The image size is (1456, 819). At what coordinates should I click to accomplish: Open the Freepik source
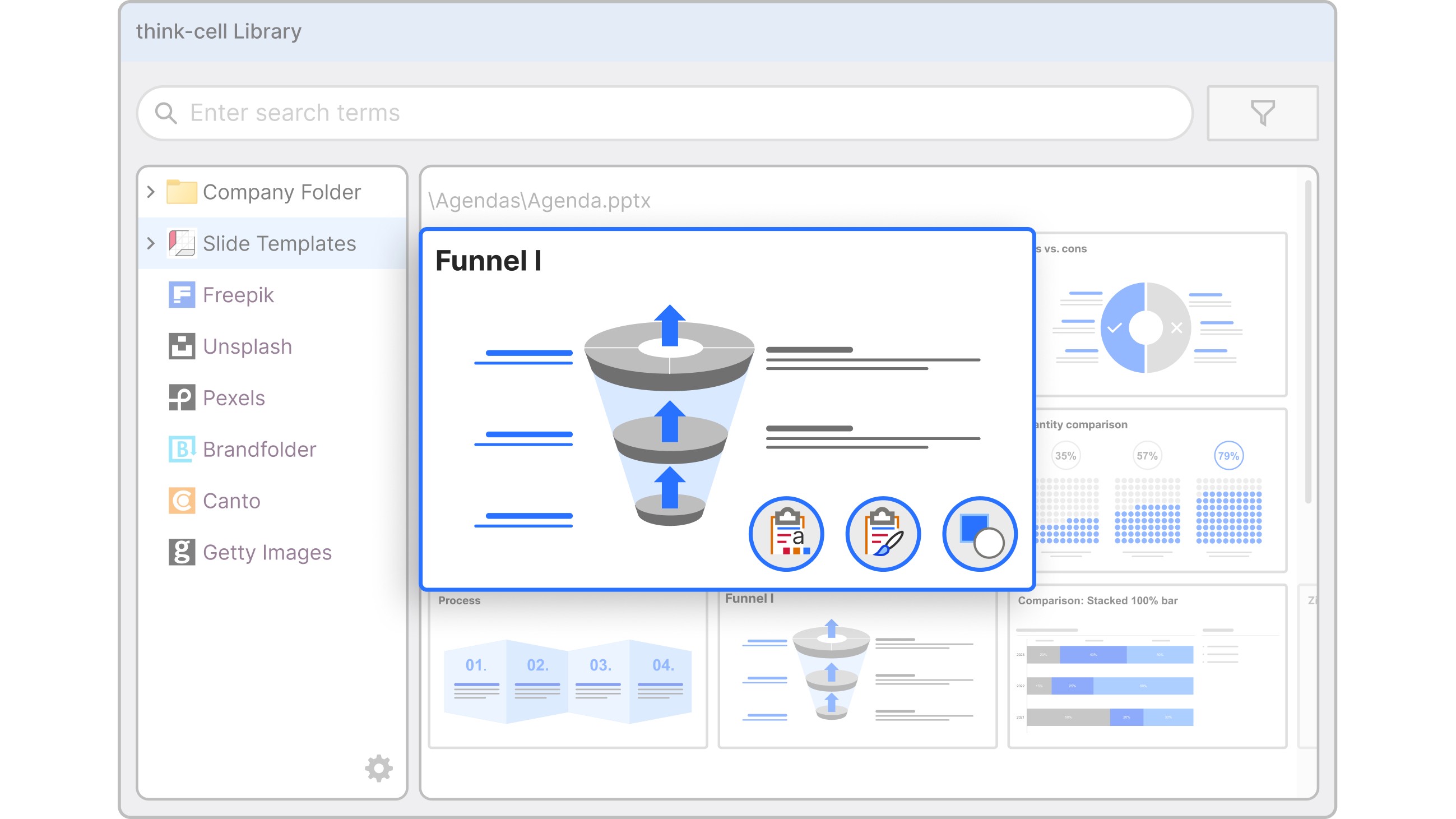click(x=238, y=295)
